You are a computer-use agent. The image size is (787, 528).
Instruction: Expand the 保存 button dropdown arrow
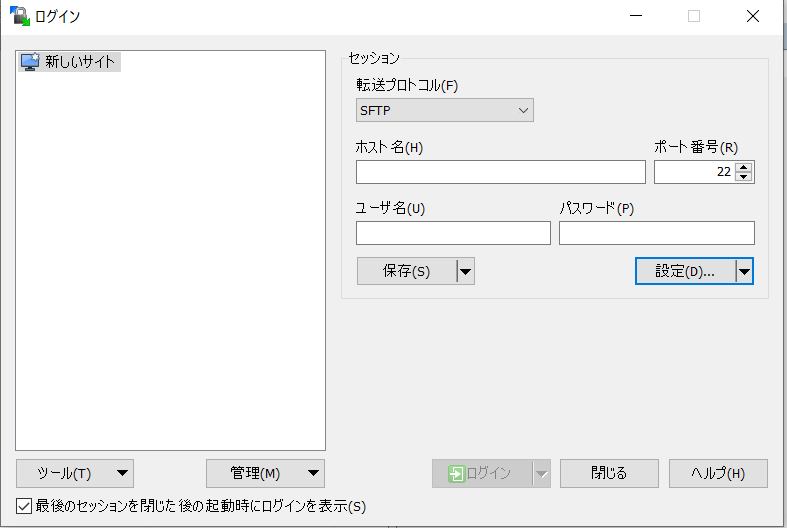pyautogui.click(x=465, y=272)
